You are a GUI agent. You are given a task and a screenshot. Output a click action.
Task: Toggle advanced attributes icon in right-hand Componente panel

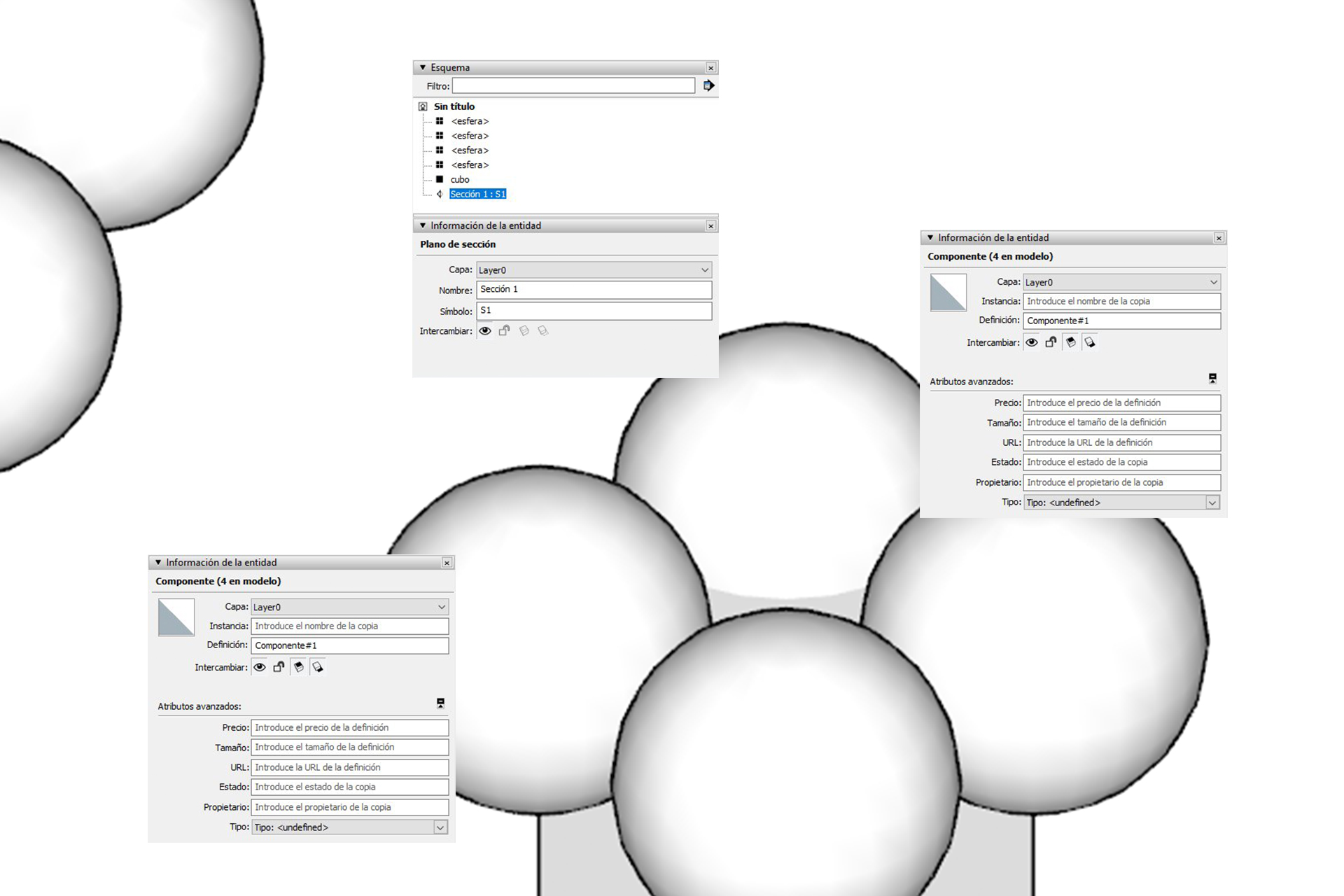1212,378
